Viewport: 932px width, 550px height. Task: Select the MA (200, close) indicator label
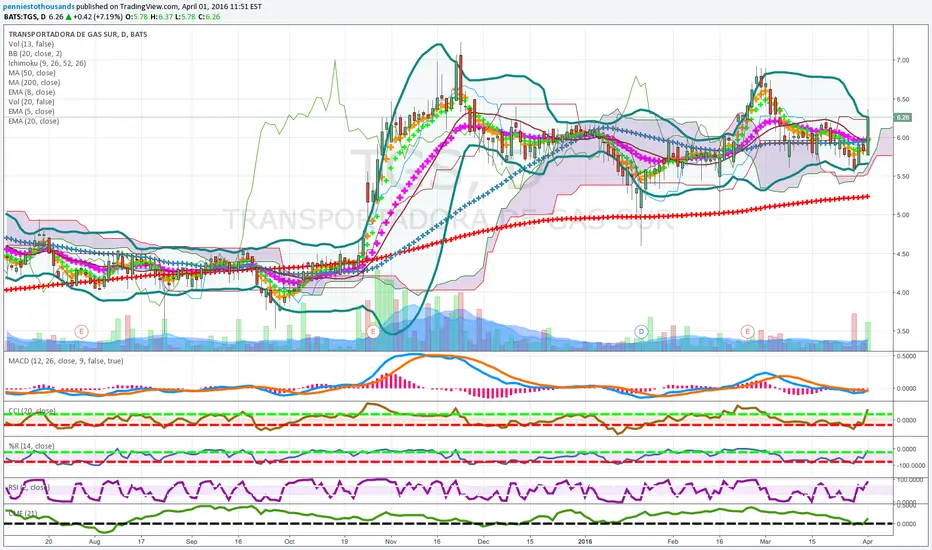[34, 82]
